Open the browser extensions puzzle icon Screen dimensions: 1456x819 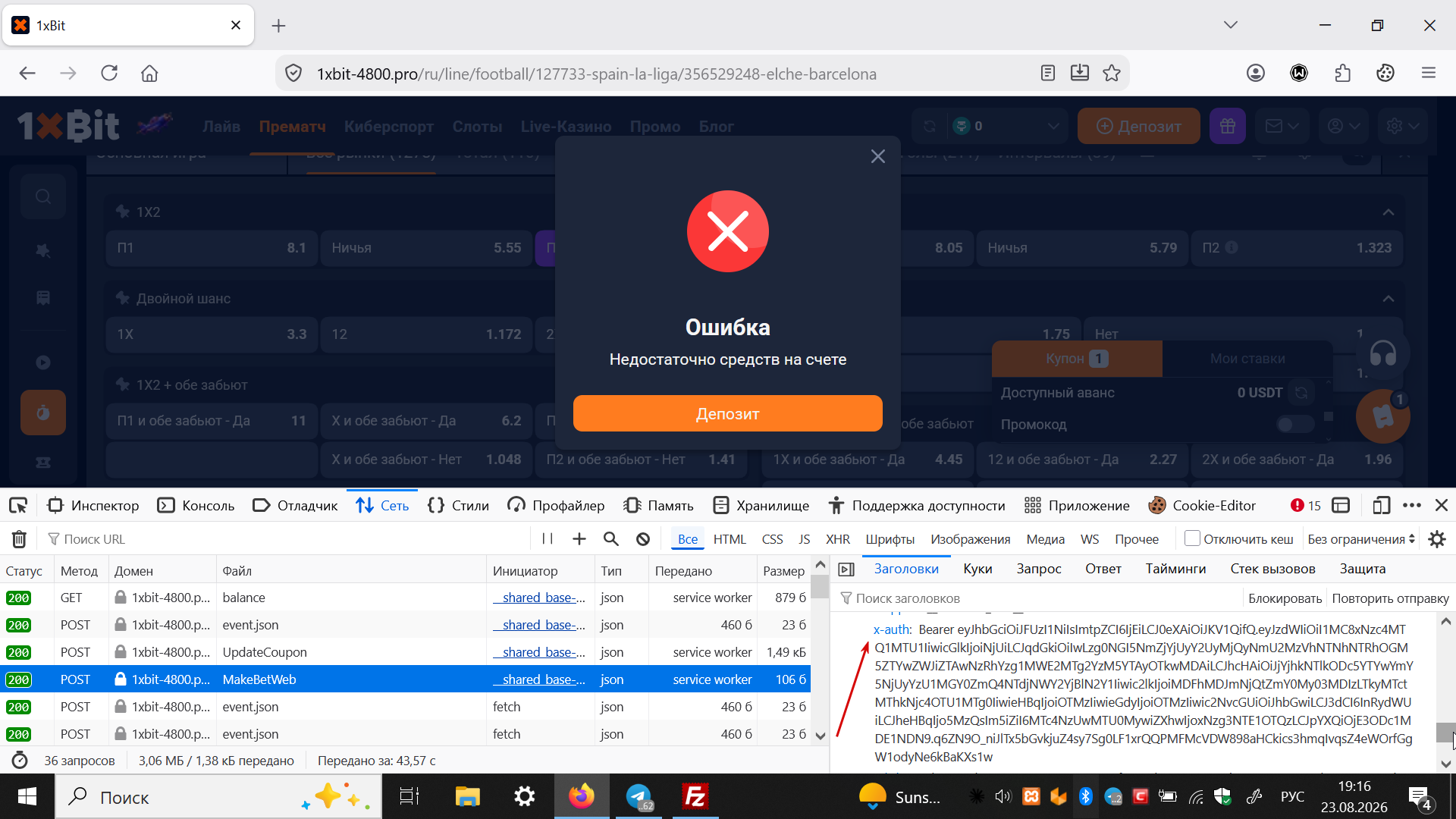pos(1342,73)
